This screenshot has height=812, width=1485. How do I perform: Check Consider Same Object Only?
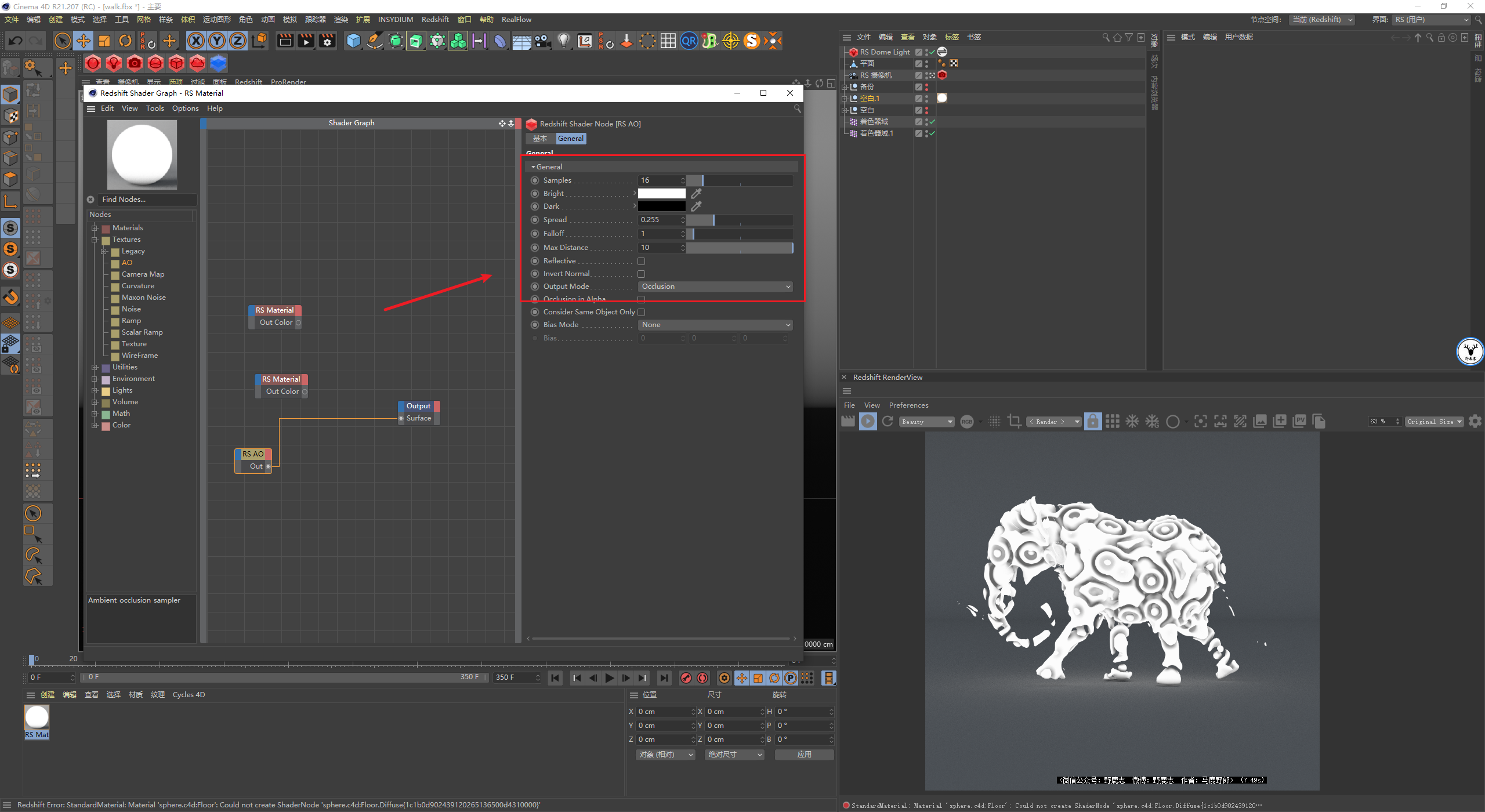641,312
